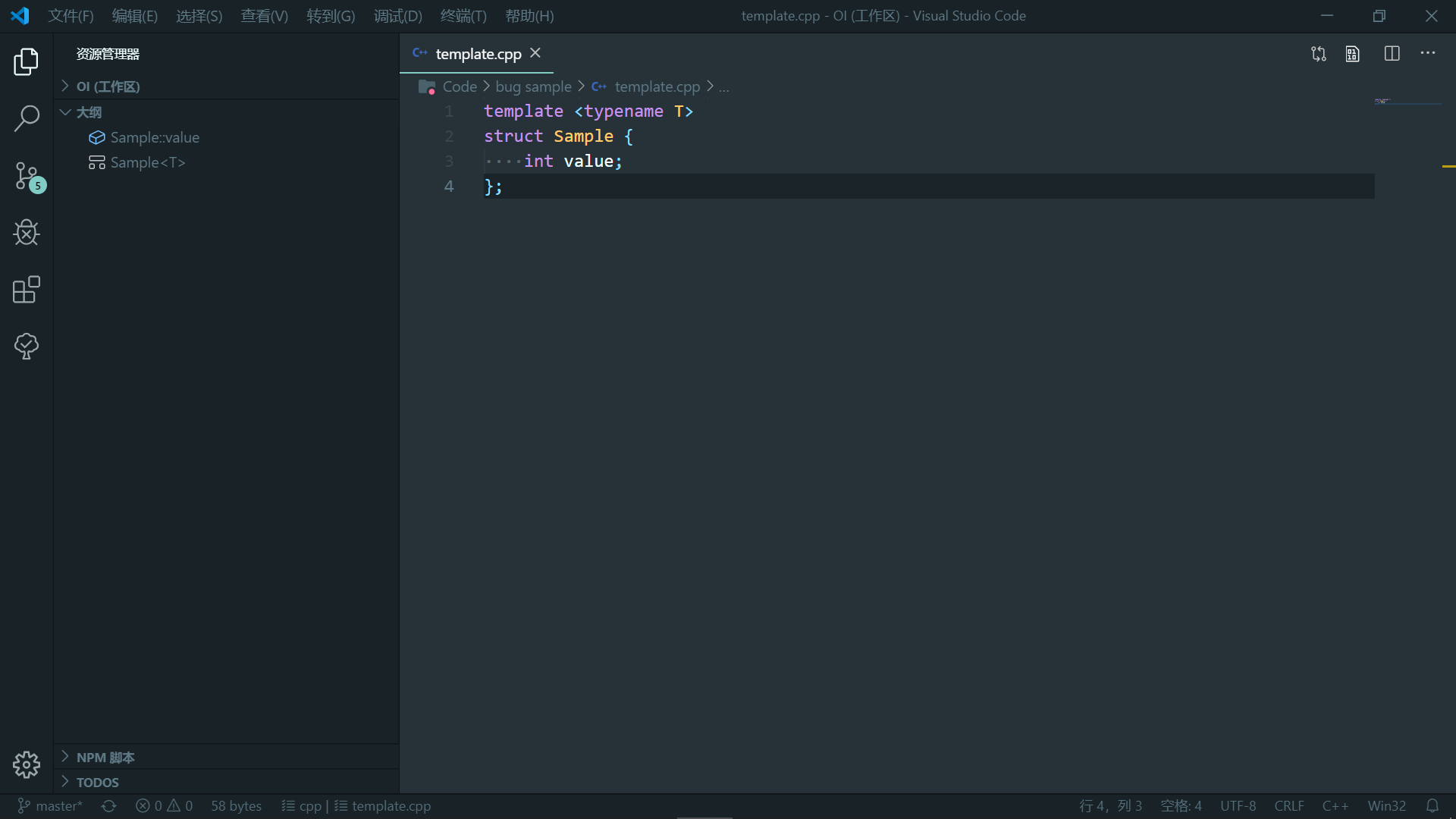Click the Remote Explorer tree icon
This screenshot has width=1456, height=819.
pyautogui.click(x=27, y=347)
